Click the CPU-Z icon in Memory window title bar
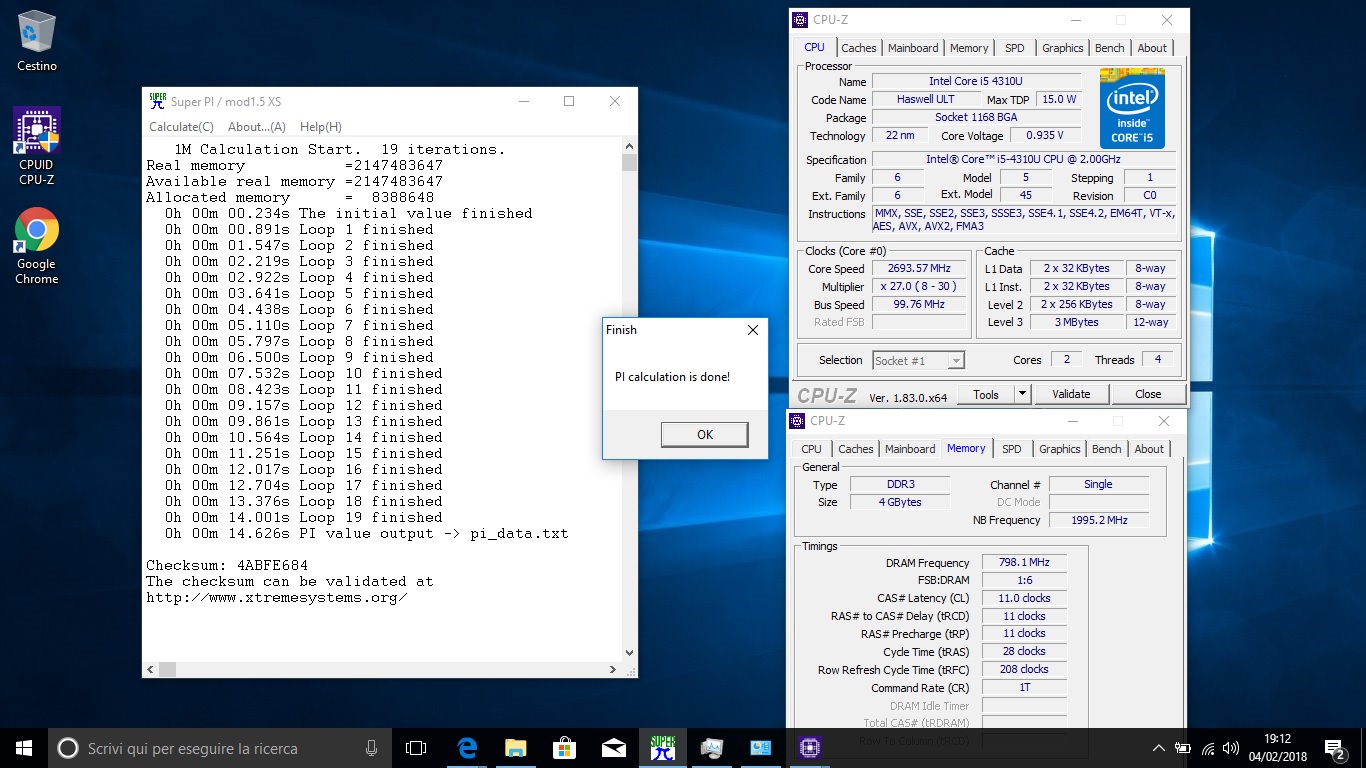This screenshot has height=768, width=1366. 797,421
